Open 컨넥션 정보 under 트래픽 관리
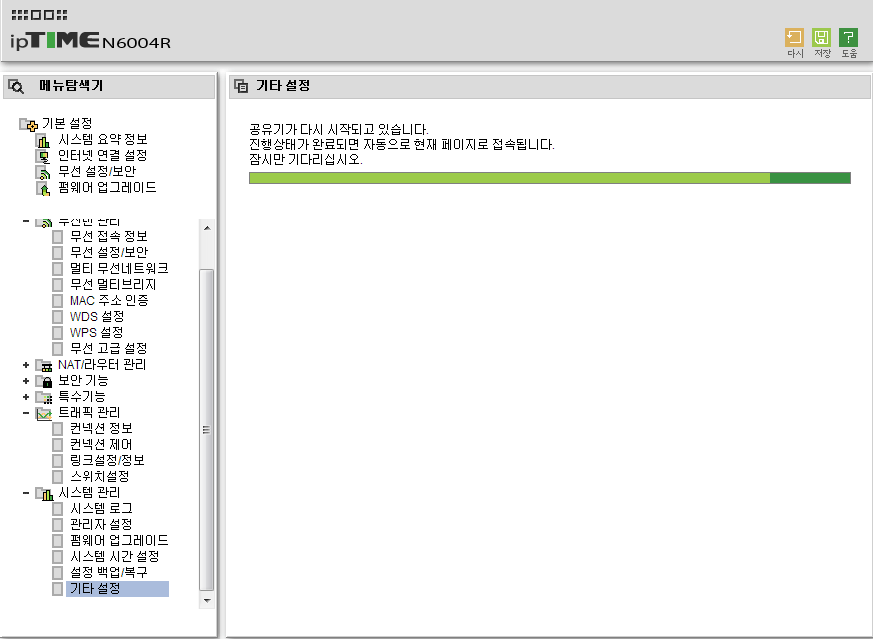The width and height of the screenshot is (873, 639). [x=101, y=429]
